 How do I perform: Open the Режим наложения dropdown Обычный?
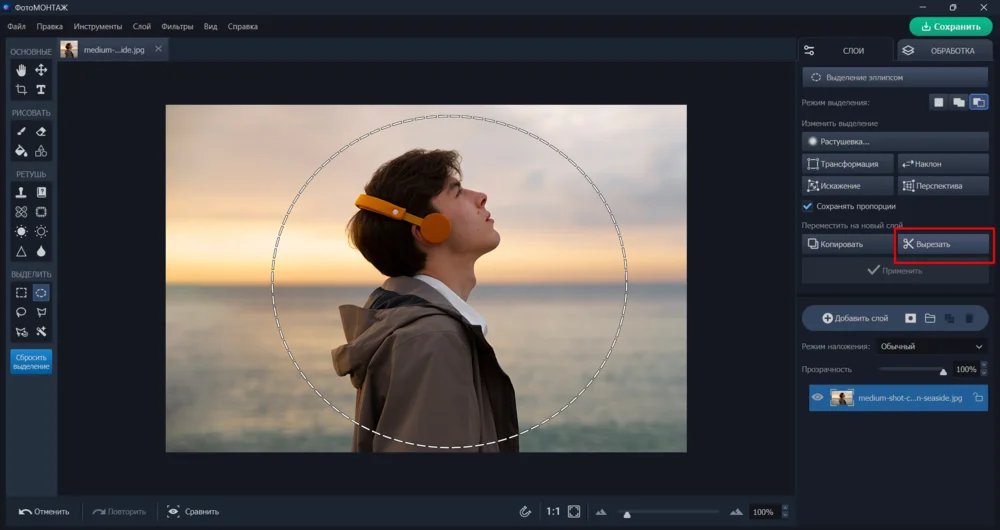pyautogui.click(x=930, y=346)
